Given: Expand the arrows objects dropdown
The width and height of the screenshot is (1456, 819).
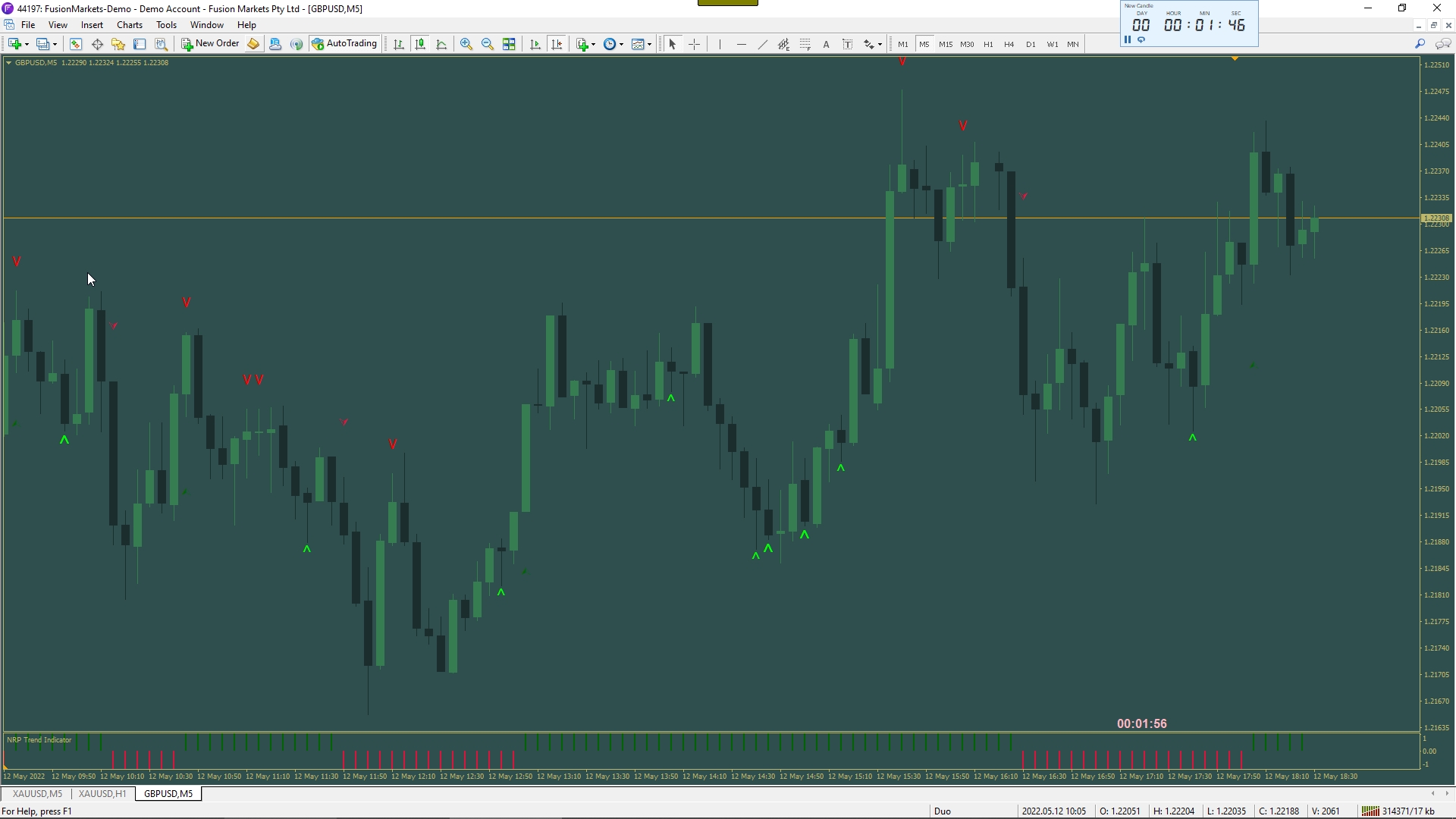Looking at the screenshot, I should (x=880, y=45).
